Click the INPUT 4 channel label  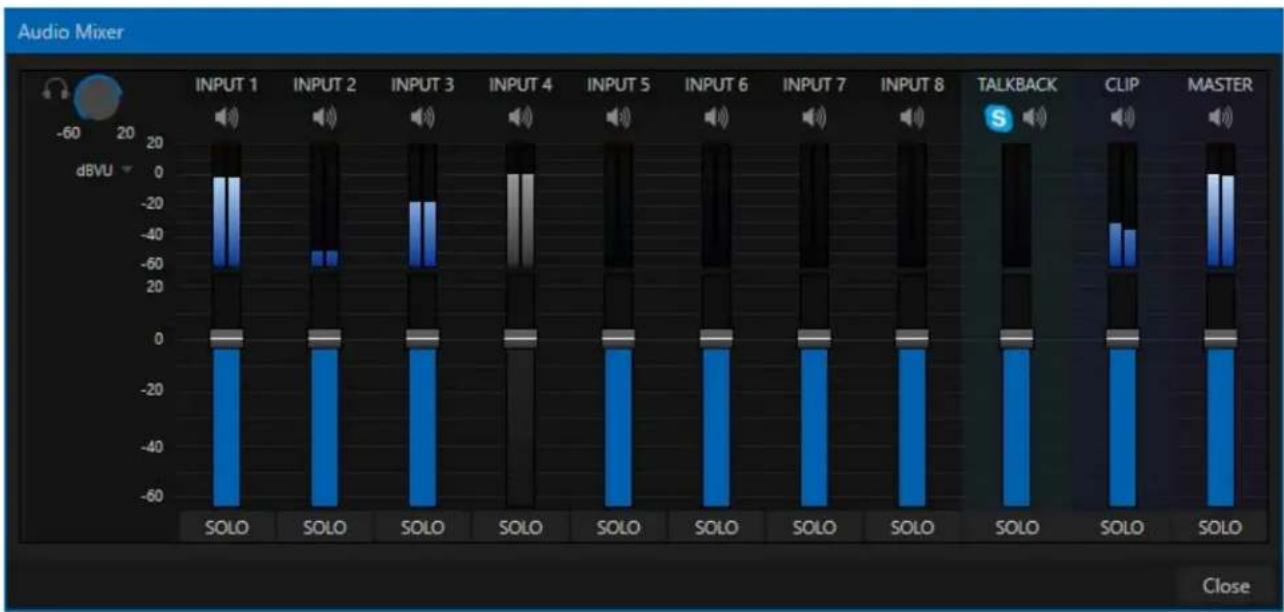(x=520, y=86)
